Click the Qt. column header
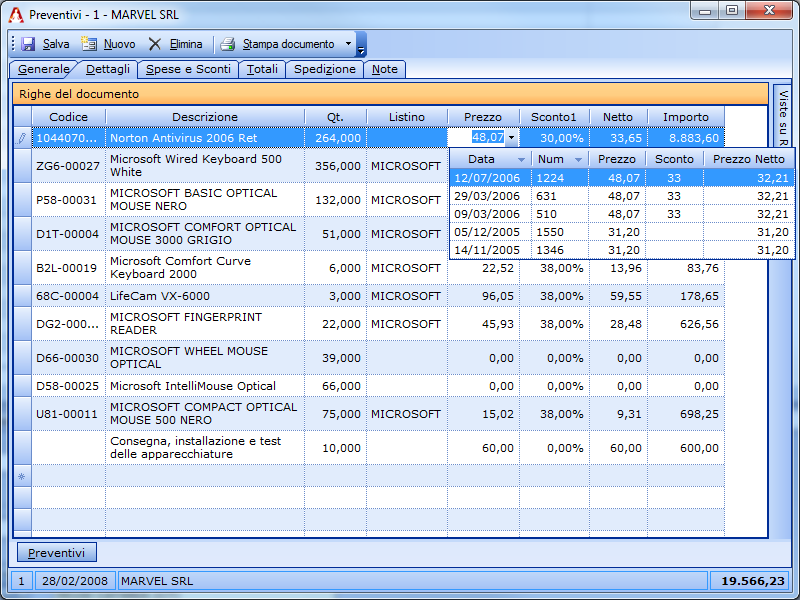The width and height of the screenshot is (800, 600). (x=335, y=117)
